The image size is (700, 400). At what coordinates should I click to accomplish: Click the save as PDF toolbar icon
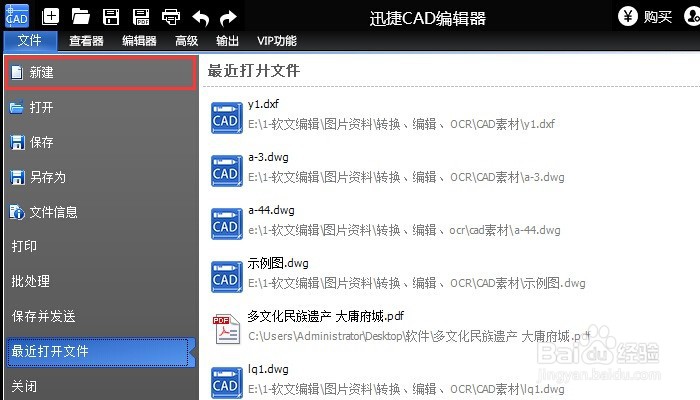[141, 17]
